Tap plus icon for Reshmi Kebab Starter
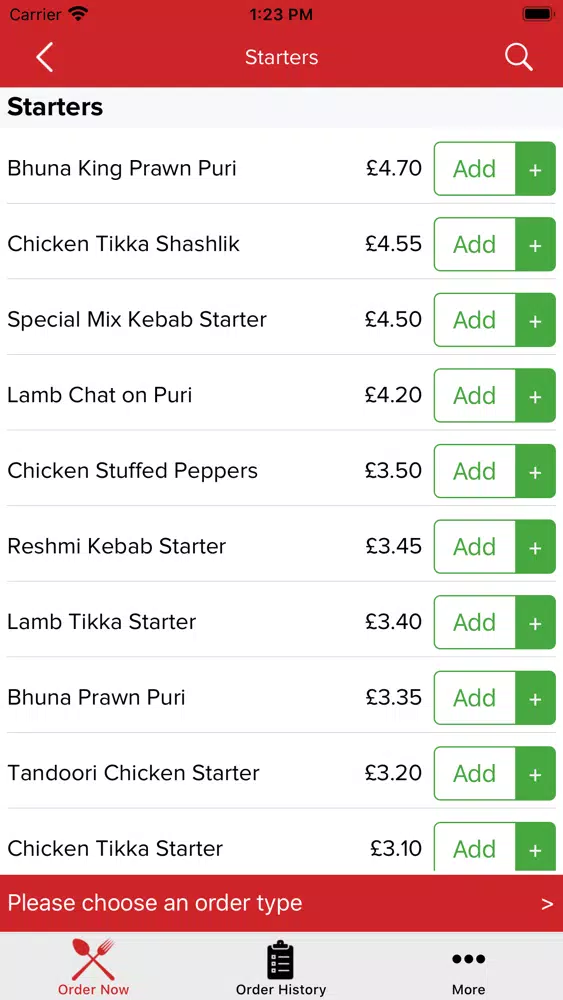Screen dimensions: 563x1000 [535, 547]
